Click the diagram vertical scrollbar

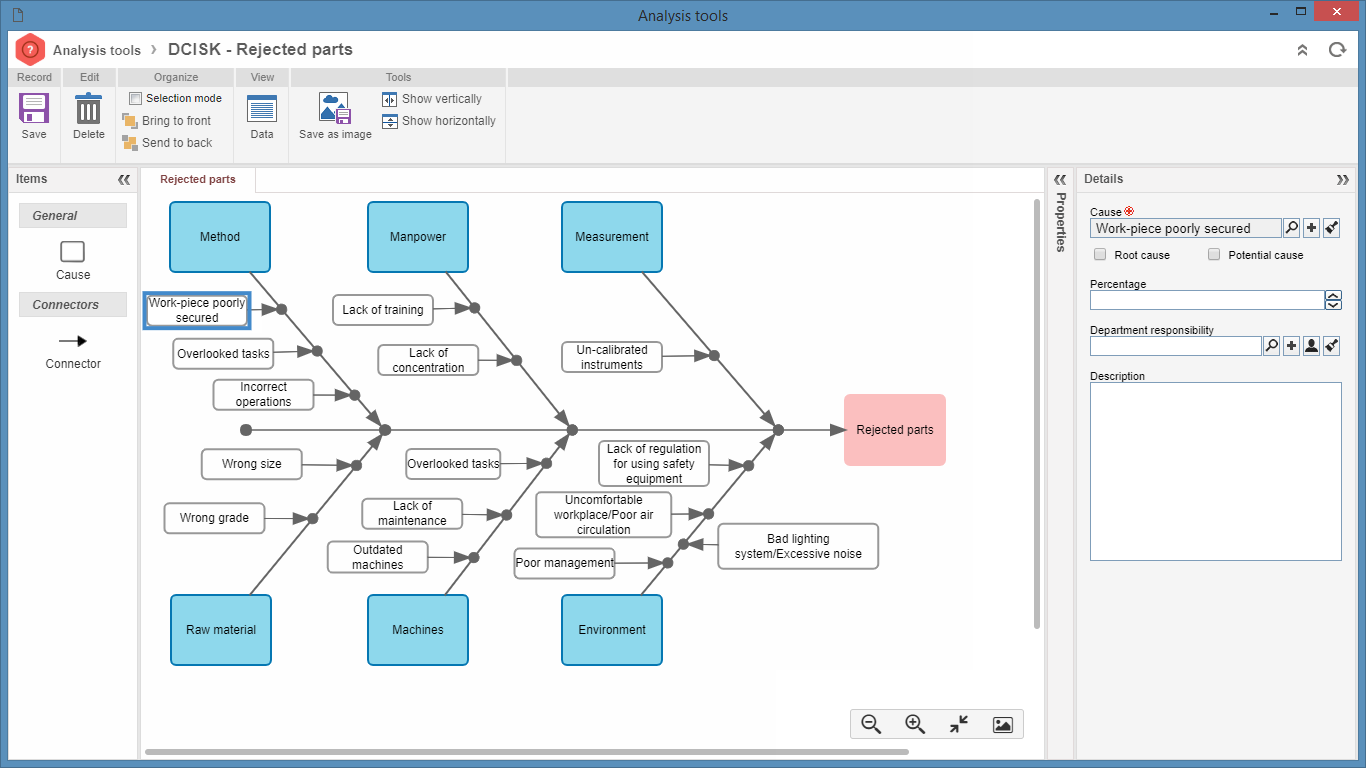click(x=1036, y=414)
